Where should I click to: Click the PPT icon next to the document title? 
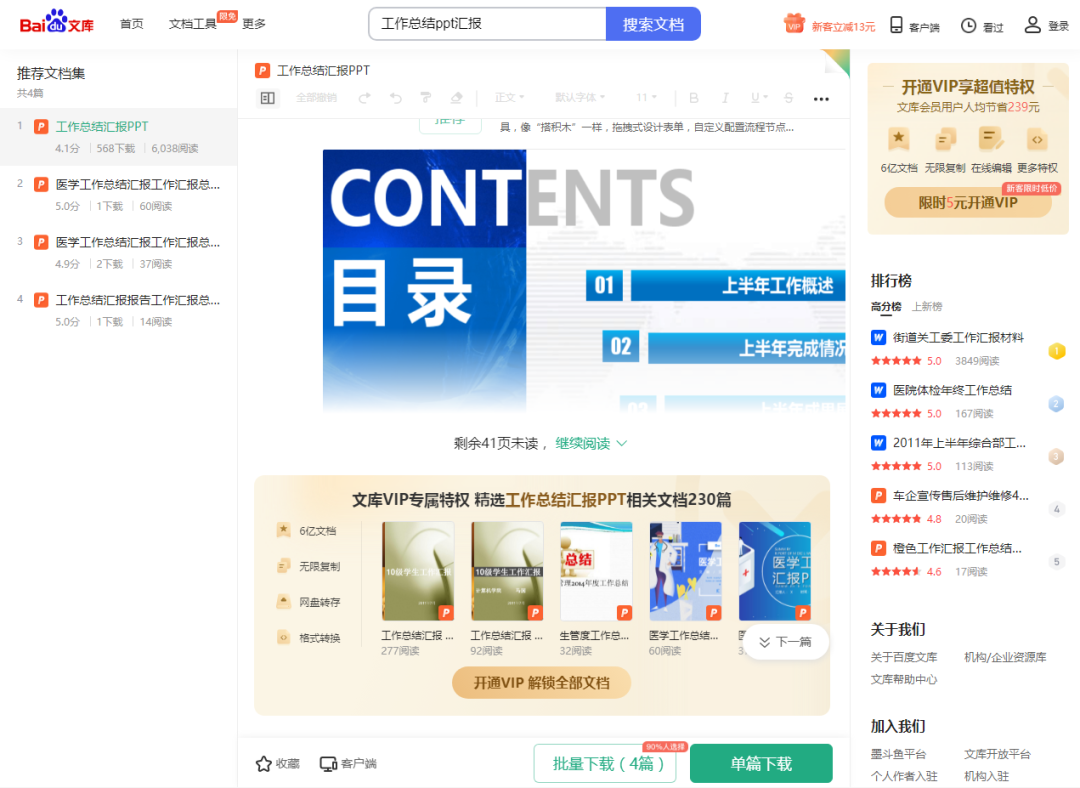(262, 70)
